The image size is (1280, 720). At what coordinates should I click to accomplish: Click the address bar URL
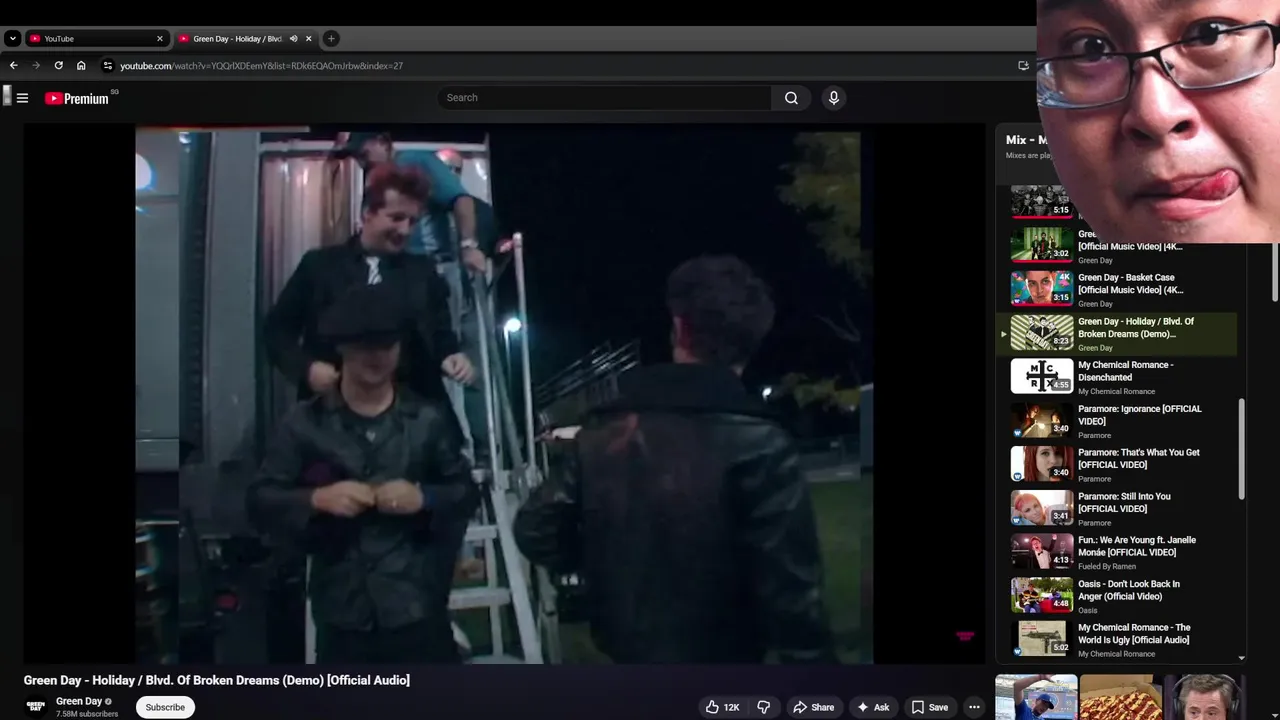261,65
